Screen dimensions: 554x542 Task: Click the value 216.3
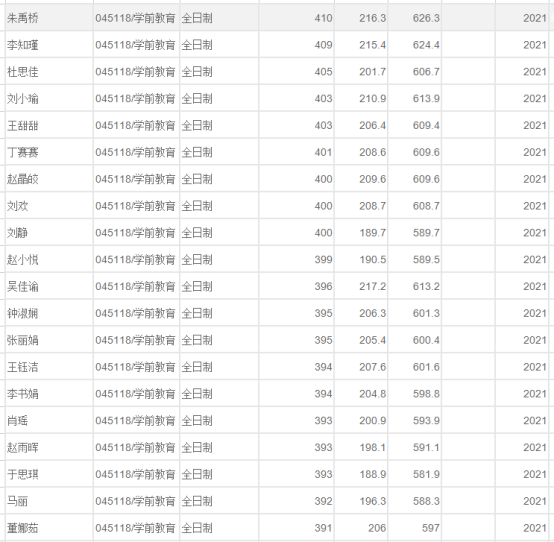click(x=373, y=18)
